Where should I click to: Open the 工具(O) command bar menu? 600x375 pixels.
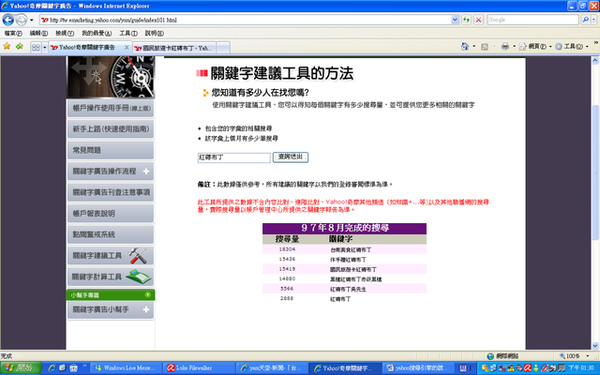572,46
